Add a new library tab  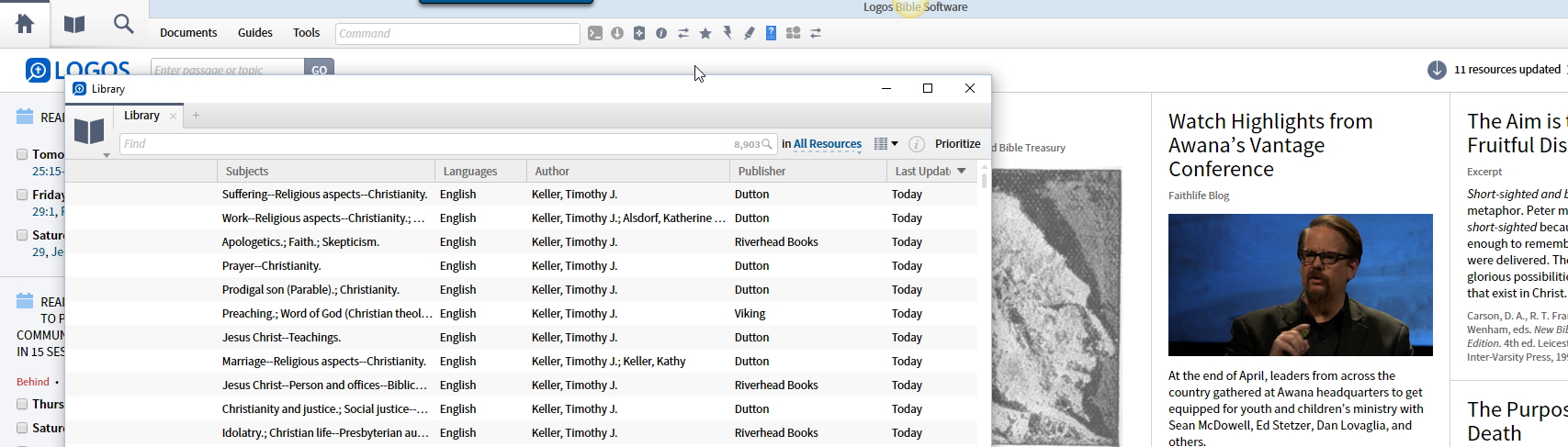(196, 116)
